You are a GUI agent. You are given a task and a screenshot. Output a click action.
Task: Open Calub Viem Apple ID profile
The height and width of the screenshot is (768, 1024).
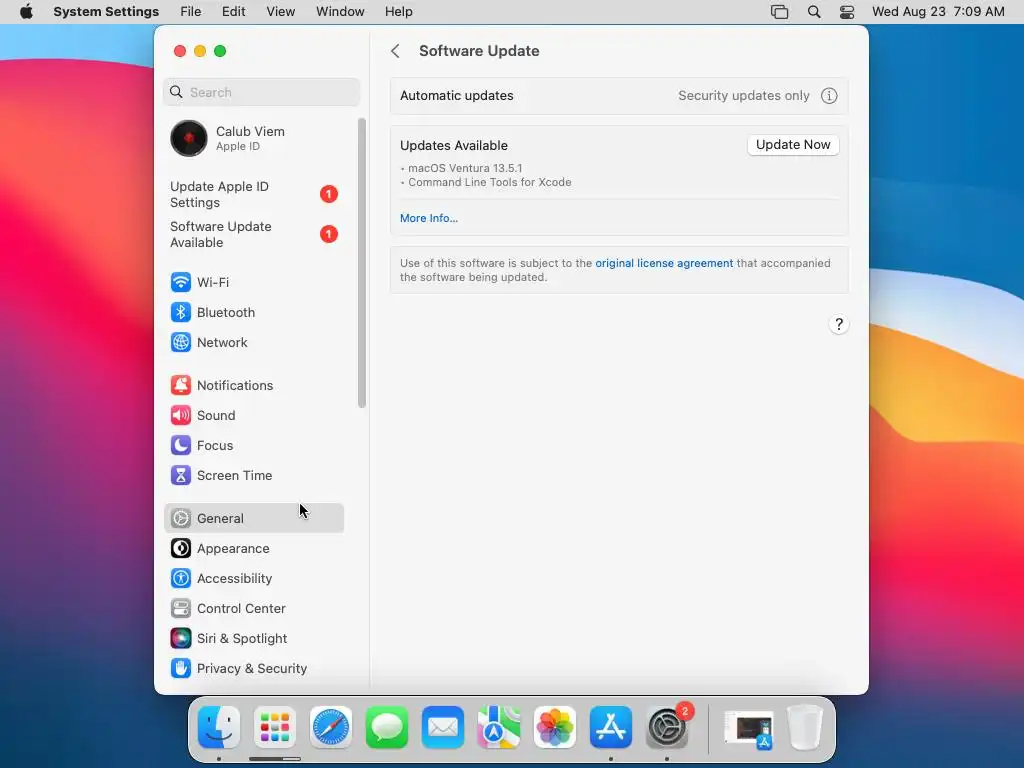tap(253, 138)
